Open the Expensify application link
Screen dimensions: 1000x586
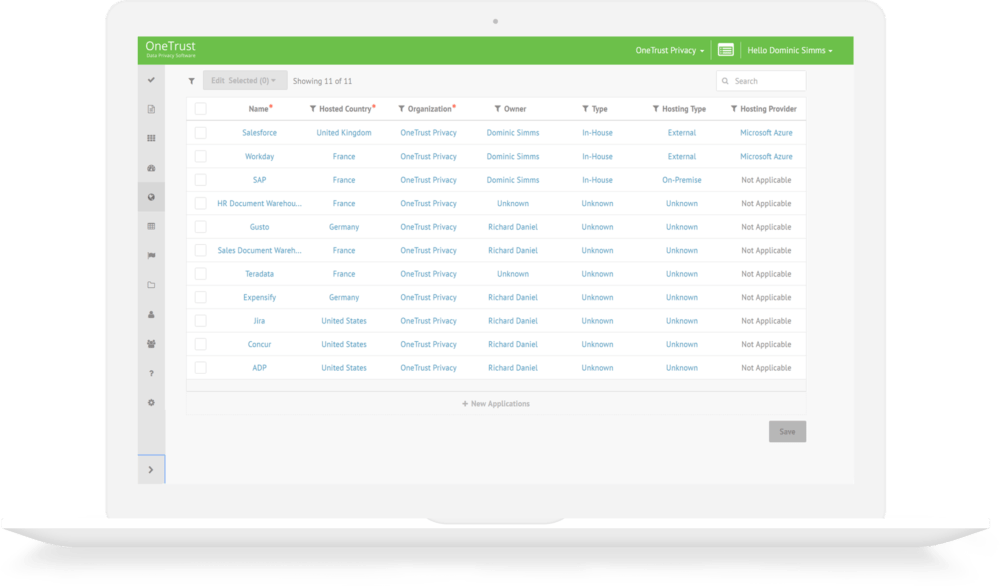260,297
